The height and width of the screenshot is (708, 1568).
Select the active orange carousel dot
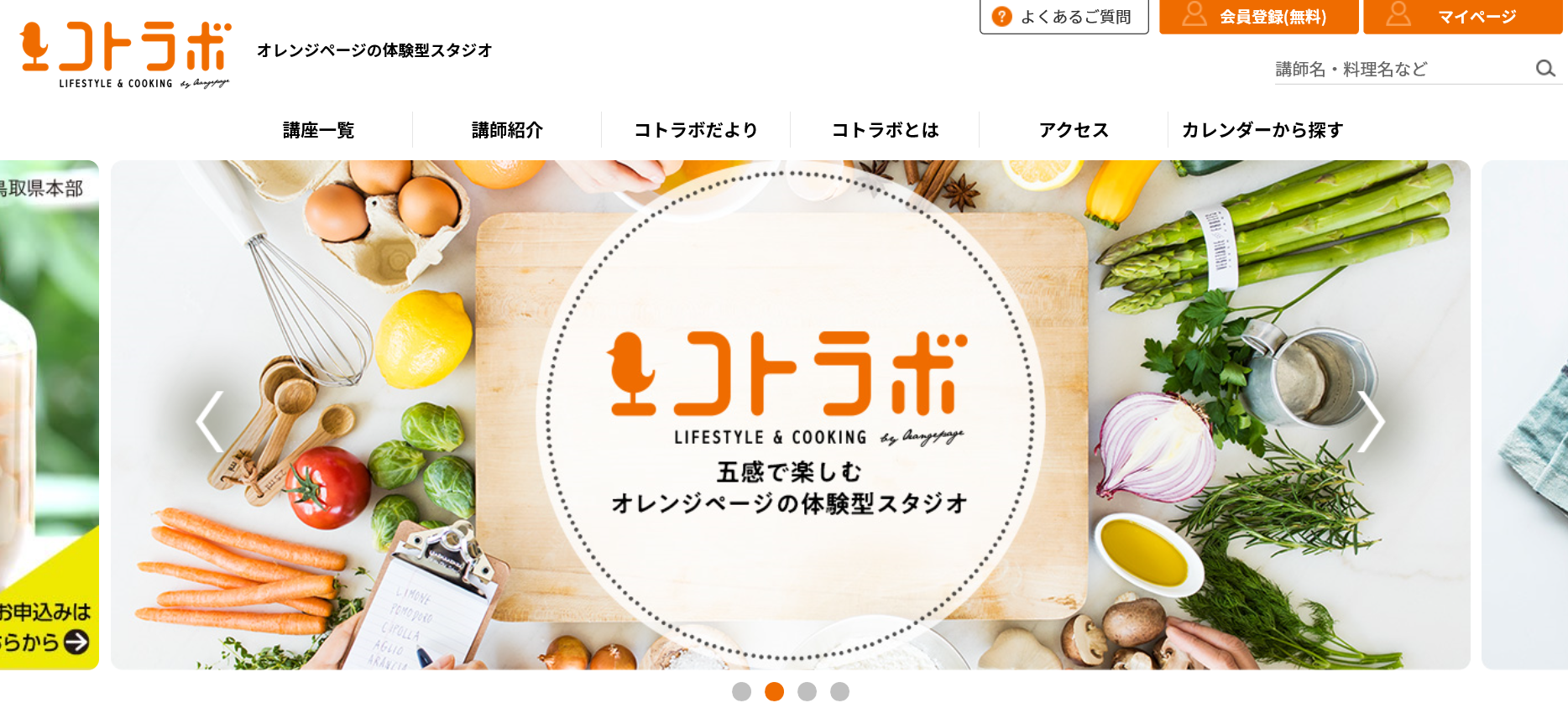(774, 691)
